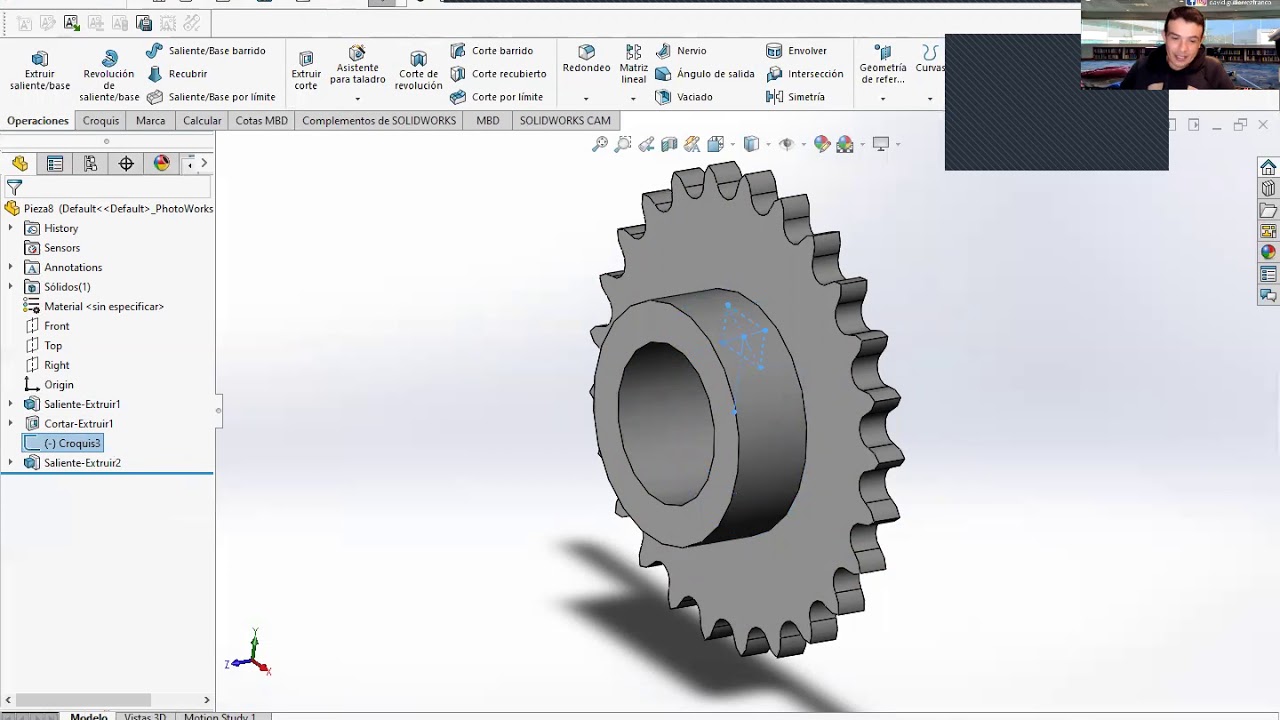Screen dimensions: 1280x720
Task: Open File Explorer folder in task pane
Action: (1268, 211)
